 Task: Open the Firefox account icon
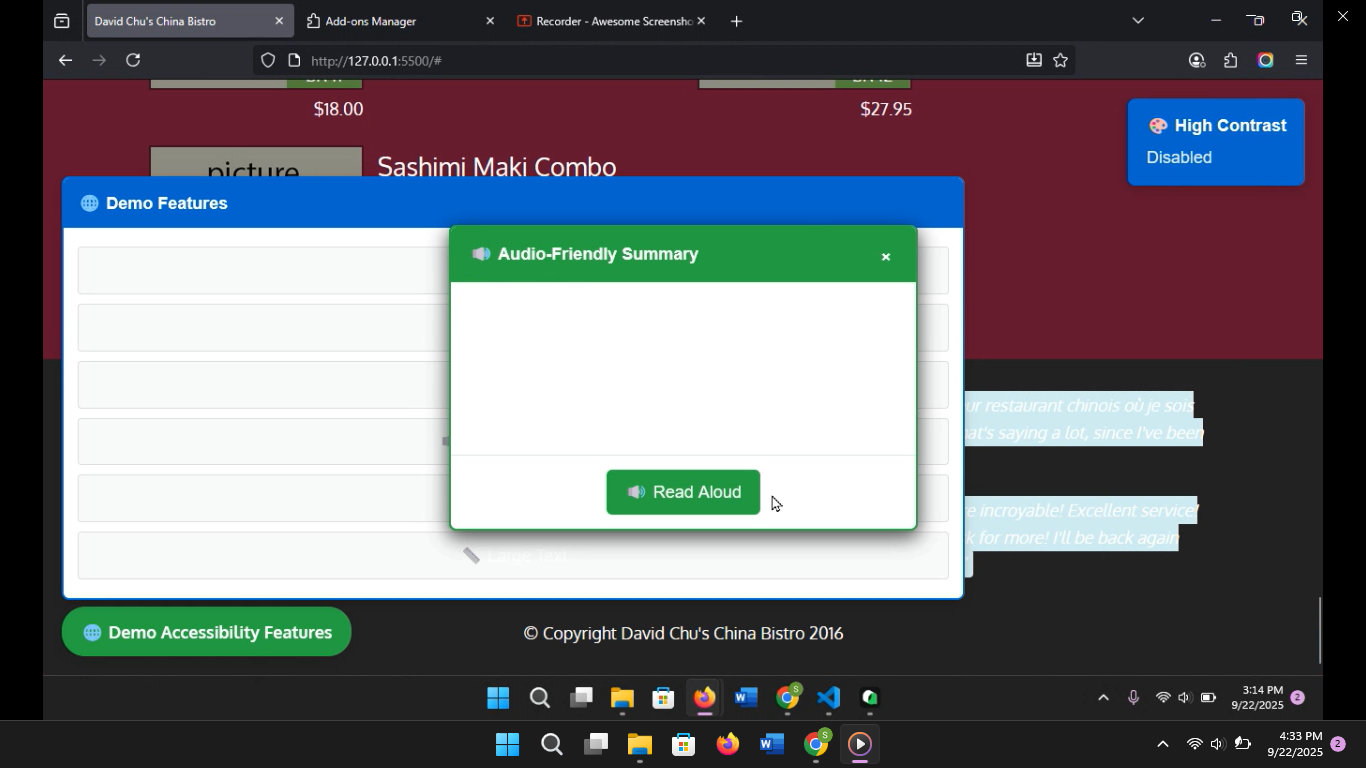click(1197, 61)
